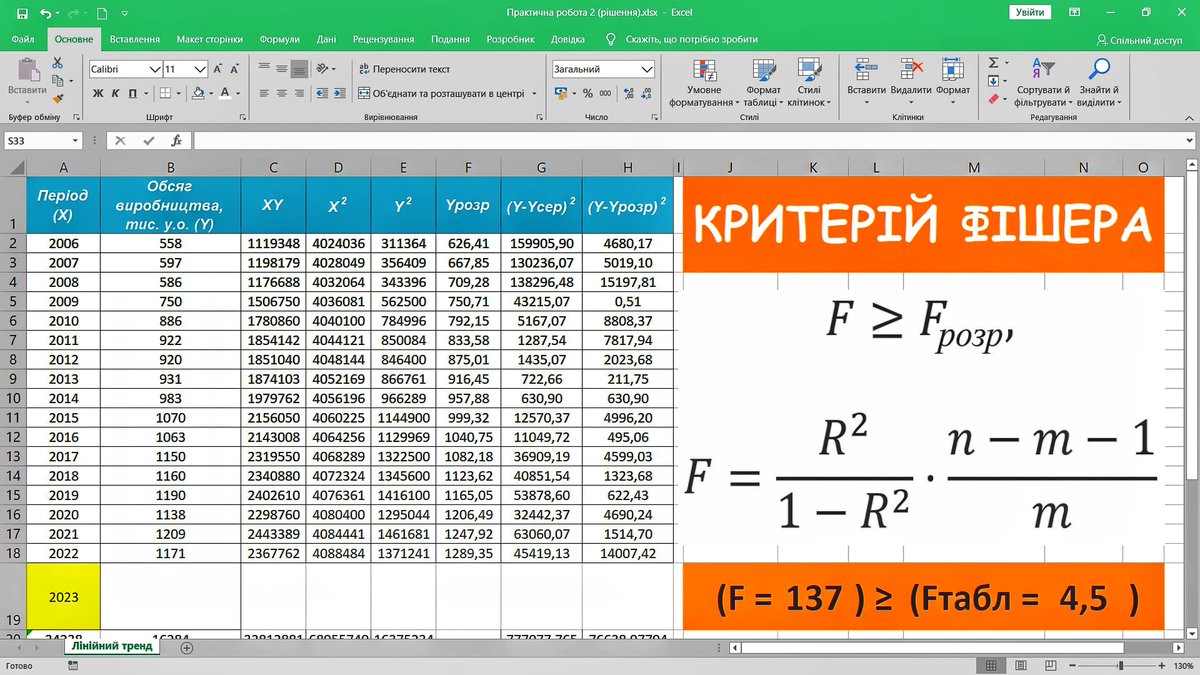This screenshot has width=1200, height=675.
Task: Apply percent style format
Action: tap(587, 93)
